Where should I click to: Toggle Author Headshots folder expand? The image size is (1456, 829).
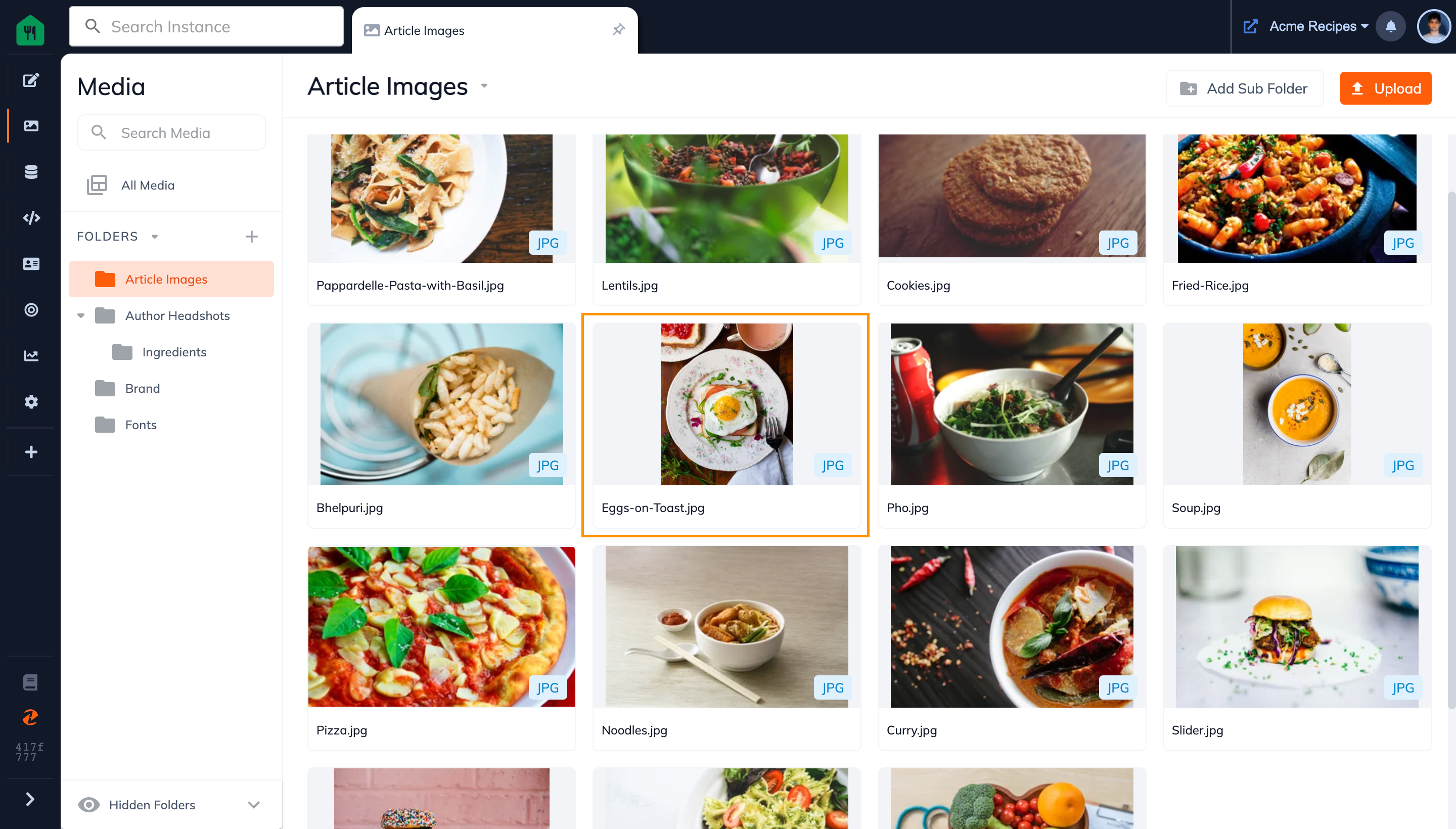click(x=81, y=315)
